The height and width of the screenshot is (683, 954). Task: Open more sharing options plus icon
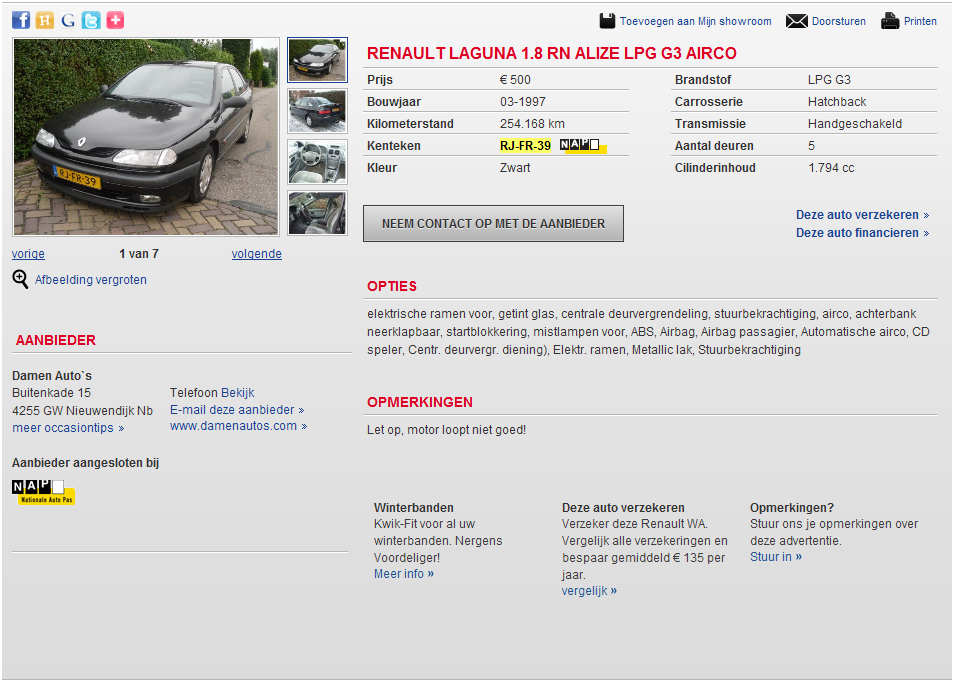[115, 20]
